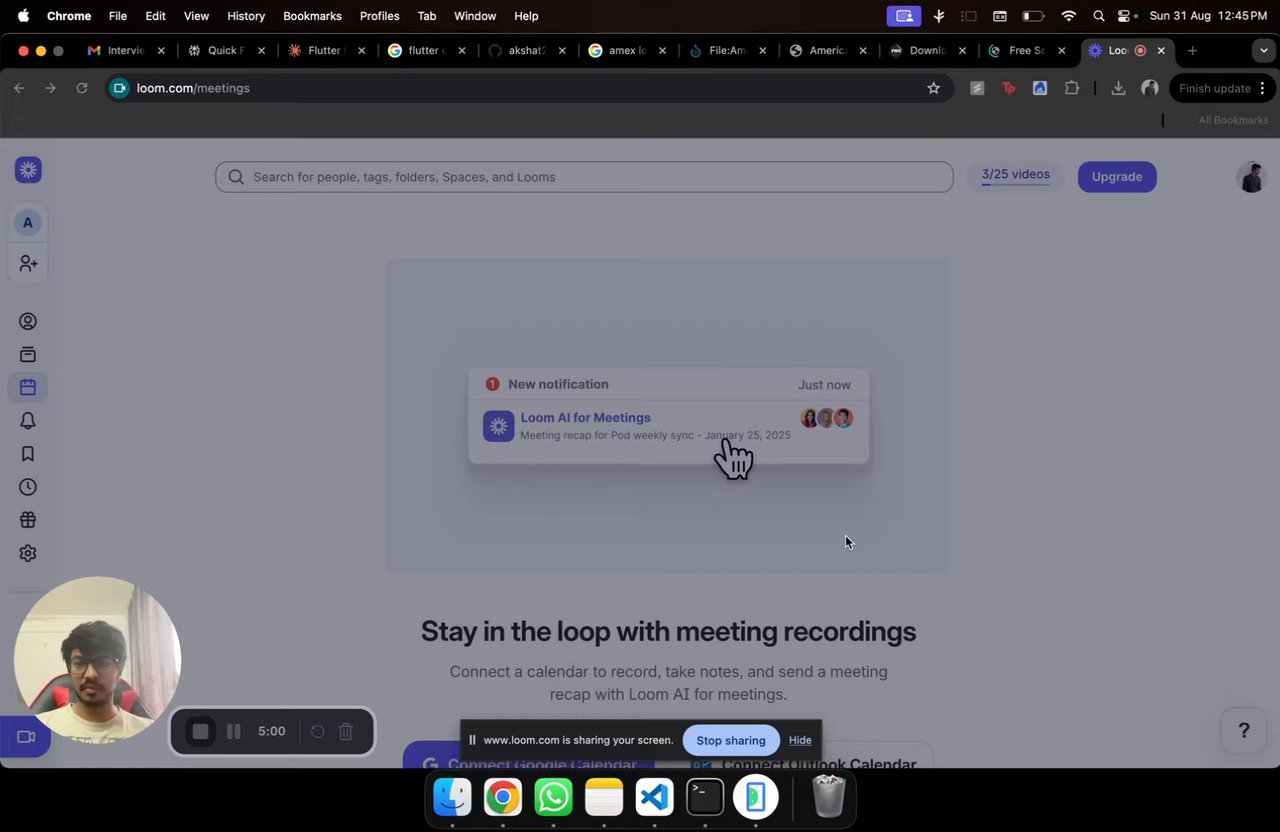Screen dimensions: 1280x832
Task: Select the Meetings calendar icon in sidebar
Action: pyautogui.click(x=28, y=387)
